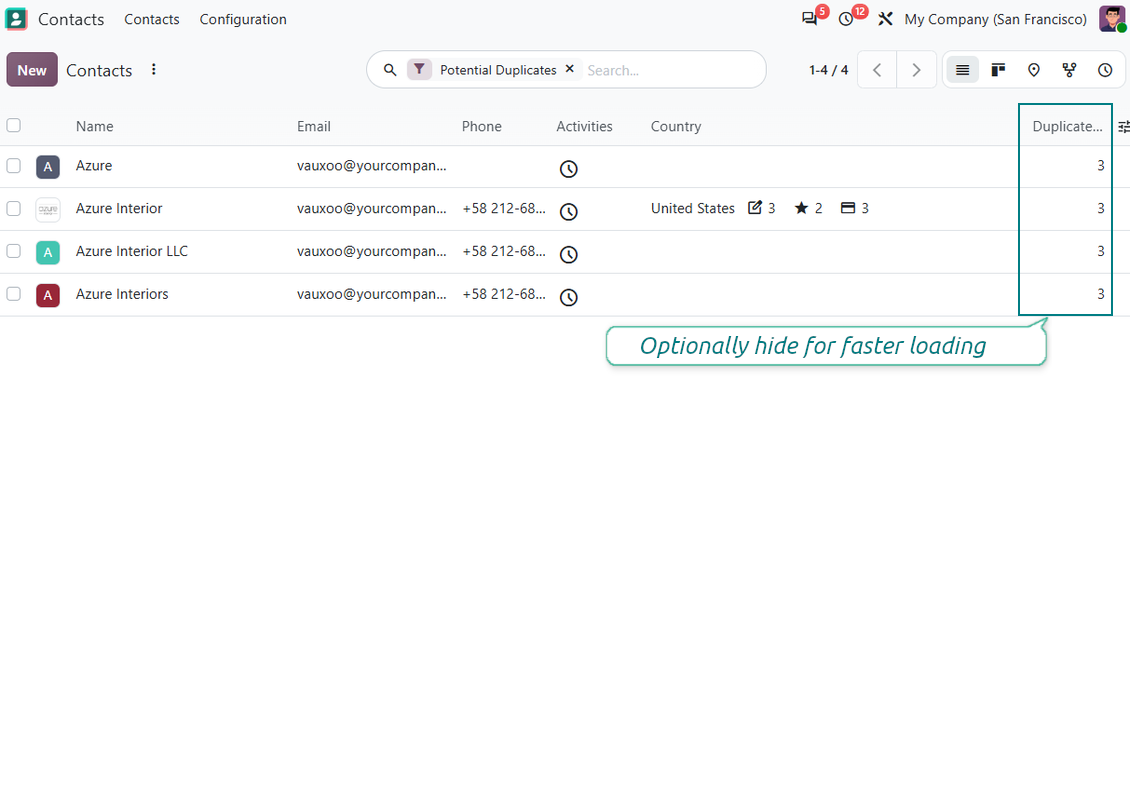Focus the Search input field
The width and height of the screenshot is (1130, 796).
(x=670, y=70)
